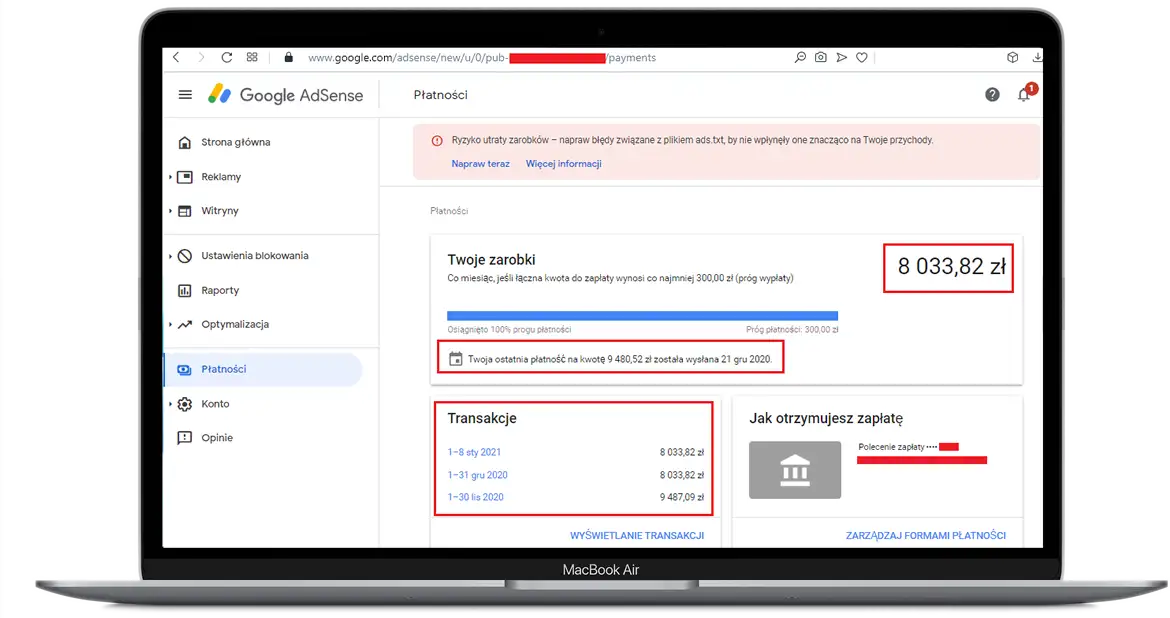Select Płatności in sidebar
Screen dimensions: 1170x618
(x=263, y=369)
